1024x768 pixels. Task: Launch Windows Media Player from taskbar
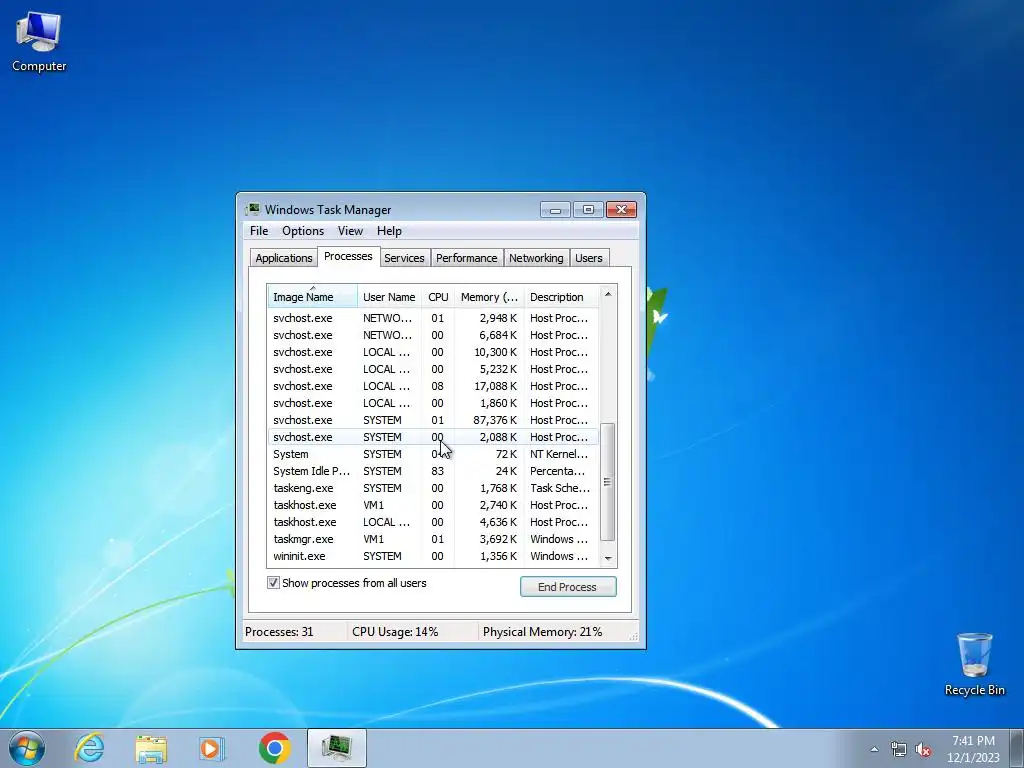pos(211,748)
